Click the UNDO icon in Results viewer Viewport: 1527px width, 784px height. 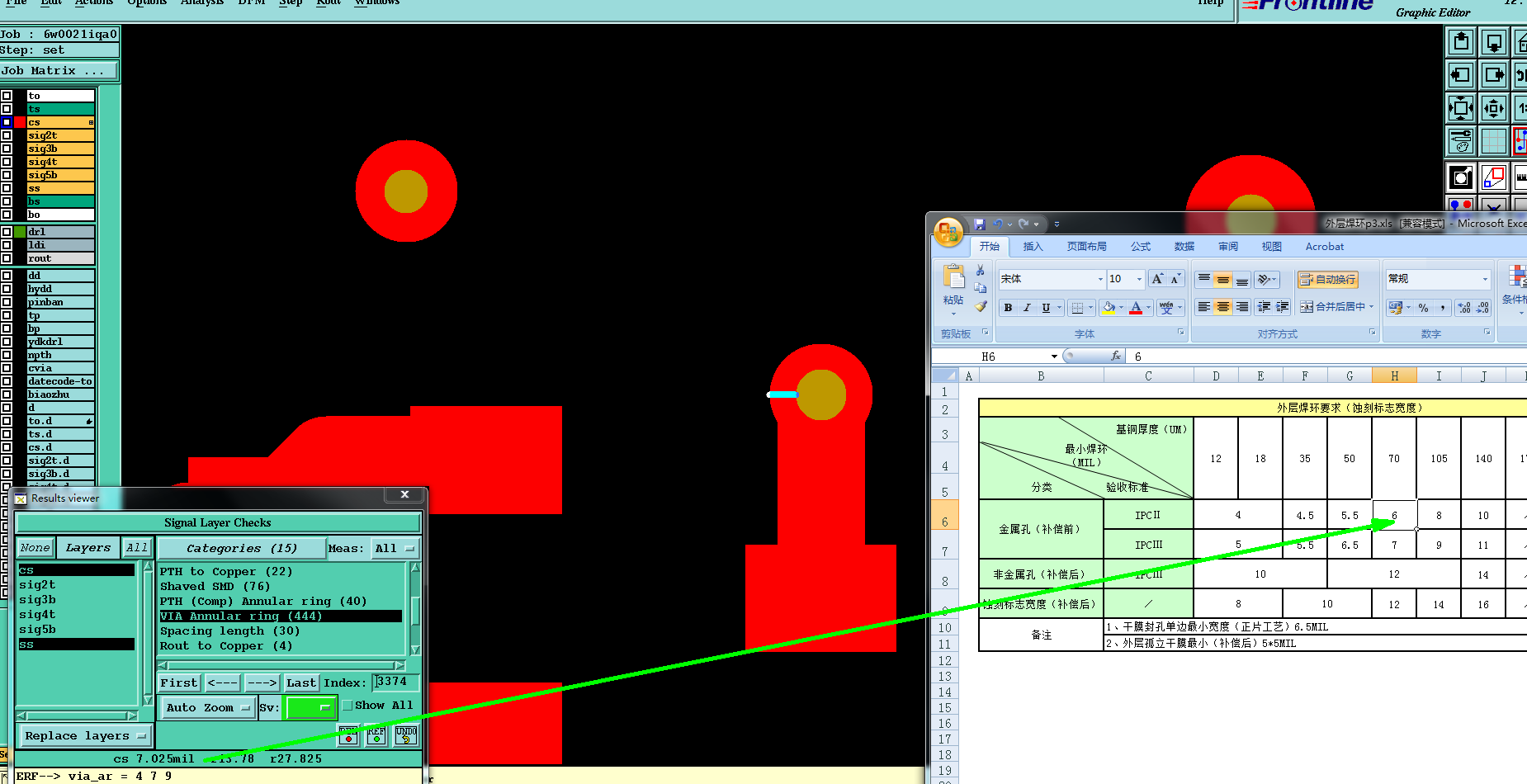coord(406,734)
